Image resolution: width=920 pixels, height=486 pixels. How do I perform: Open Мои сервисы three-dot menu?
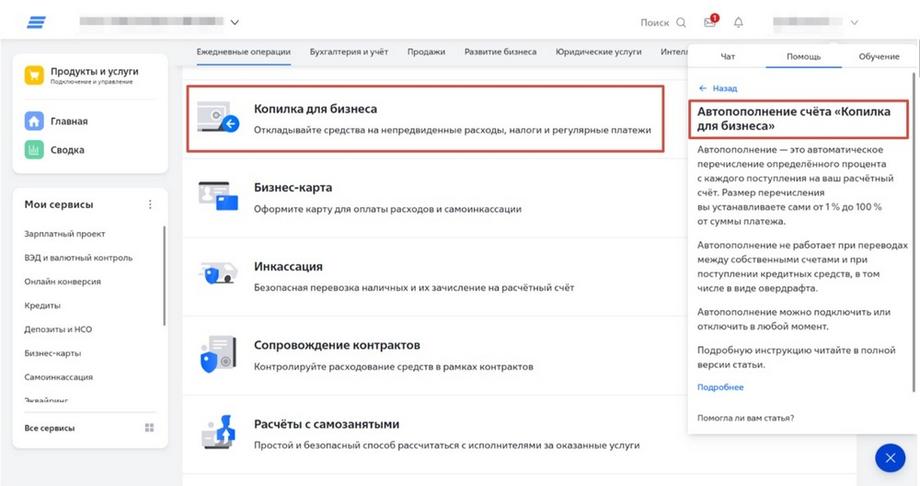point(151,204)
